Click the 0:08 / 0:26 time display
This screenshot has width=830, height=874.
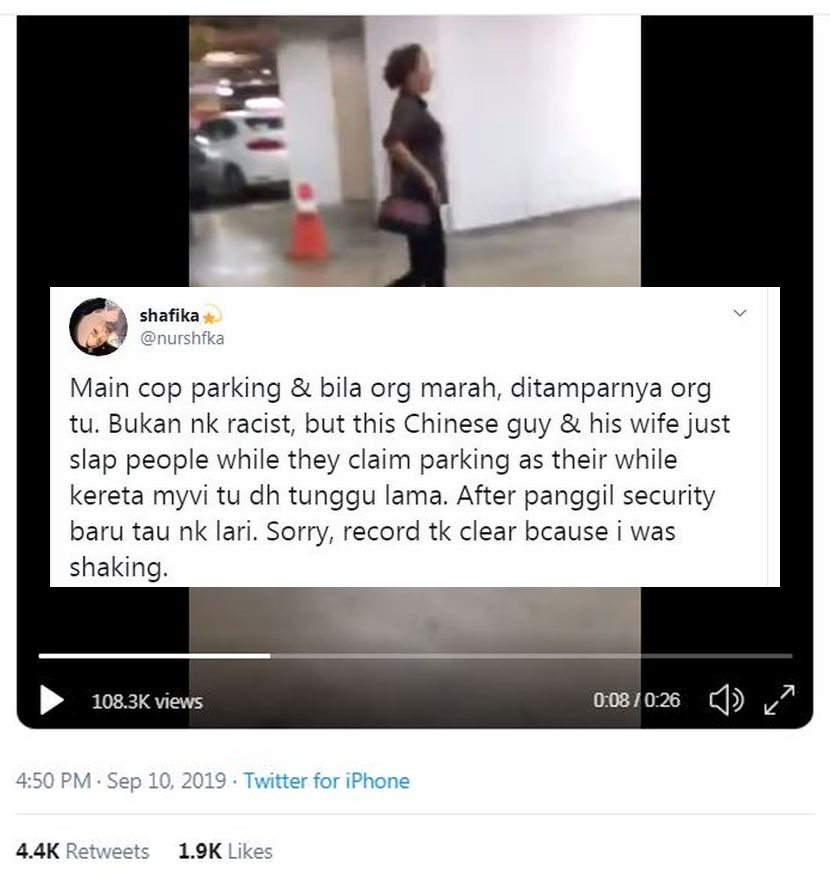point(637,700)
